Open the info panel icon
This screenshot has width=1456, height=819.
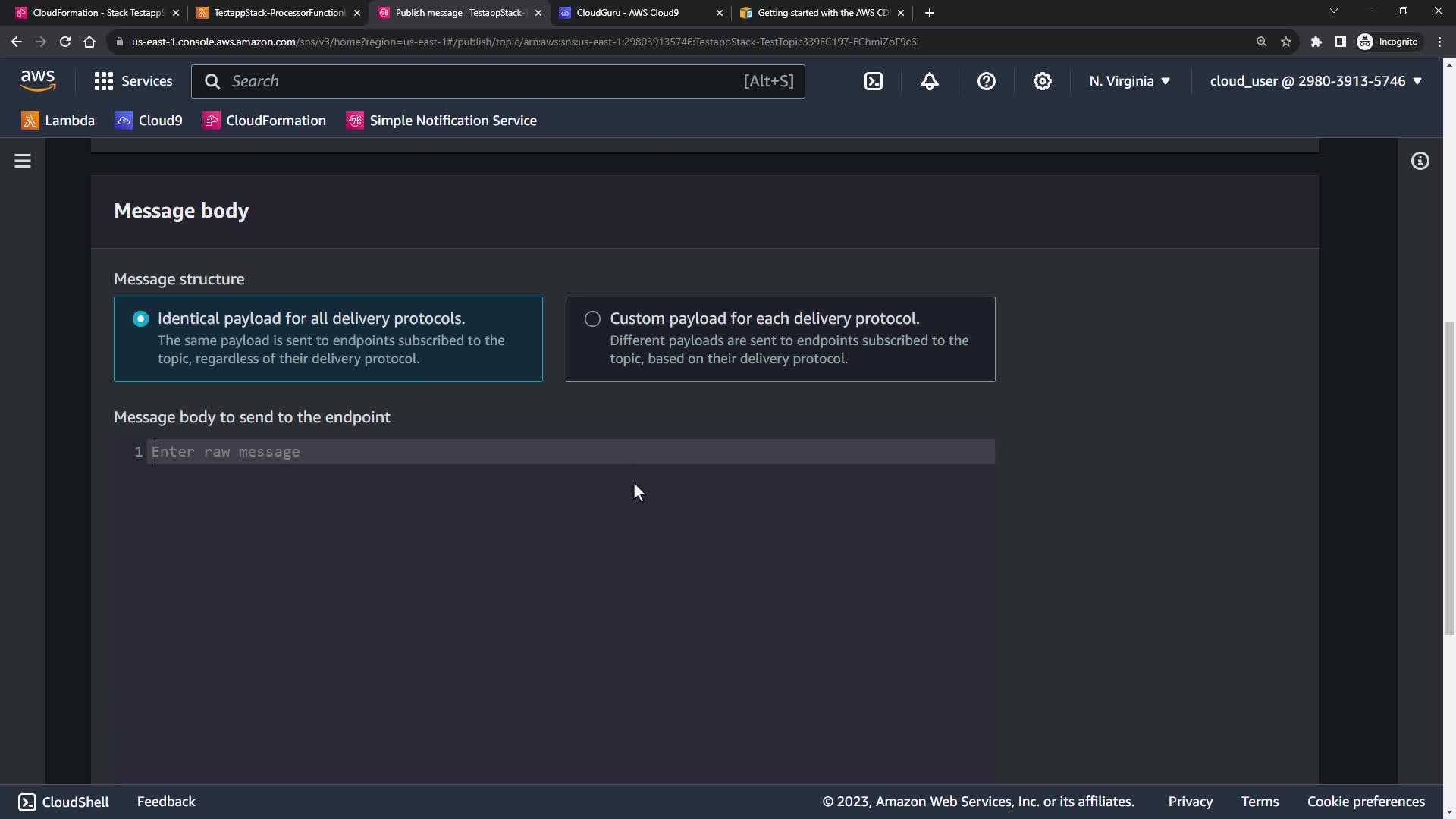pyautogui.click(x=1420, y=161)
